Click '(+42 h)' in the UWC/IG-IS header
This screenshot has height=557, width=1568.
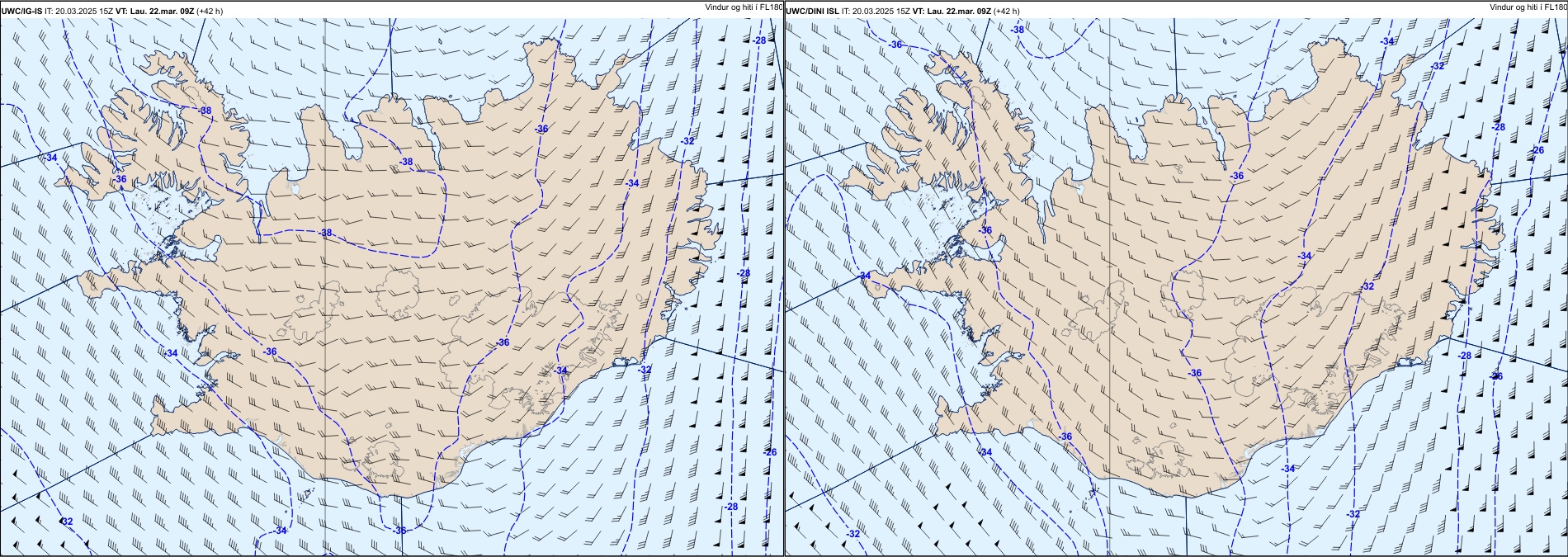(x=210, y=12)
